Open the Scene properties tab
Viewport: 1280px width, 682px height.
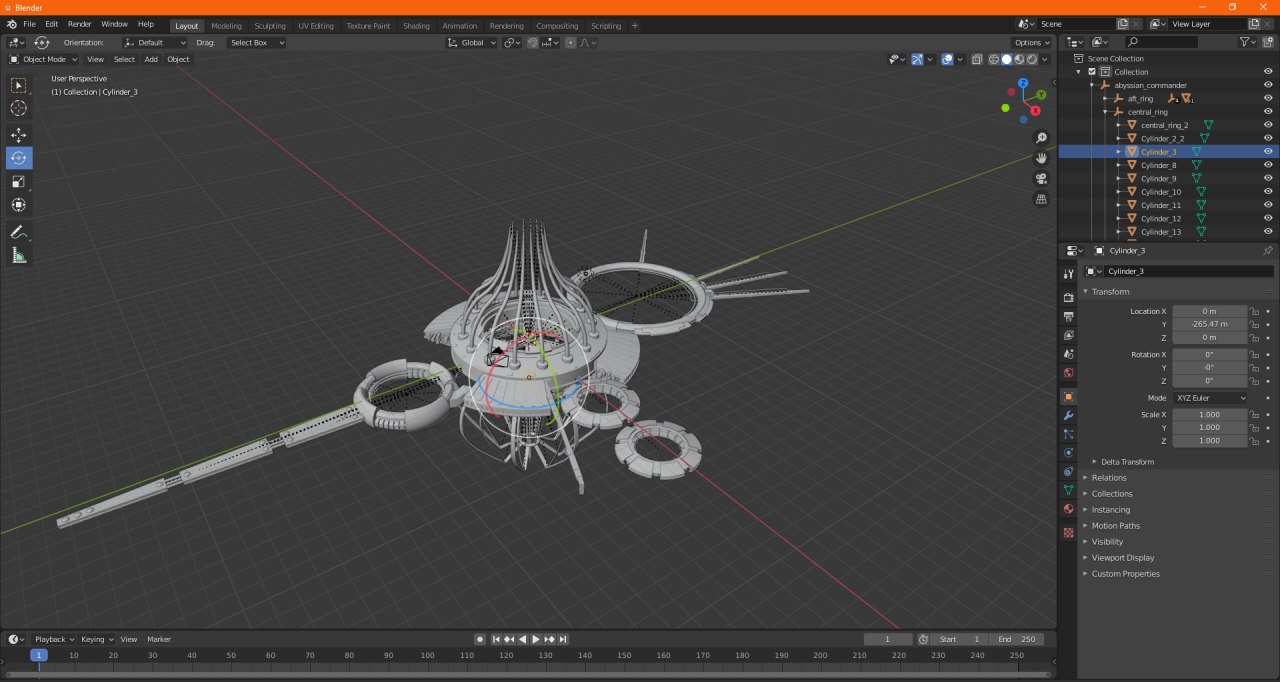point(1068,354)
